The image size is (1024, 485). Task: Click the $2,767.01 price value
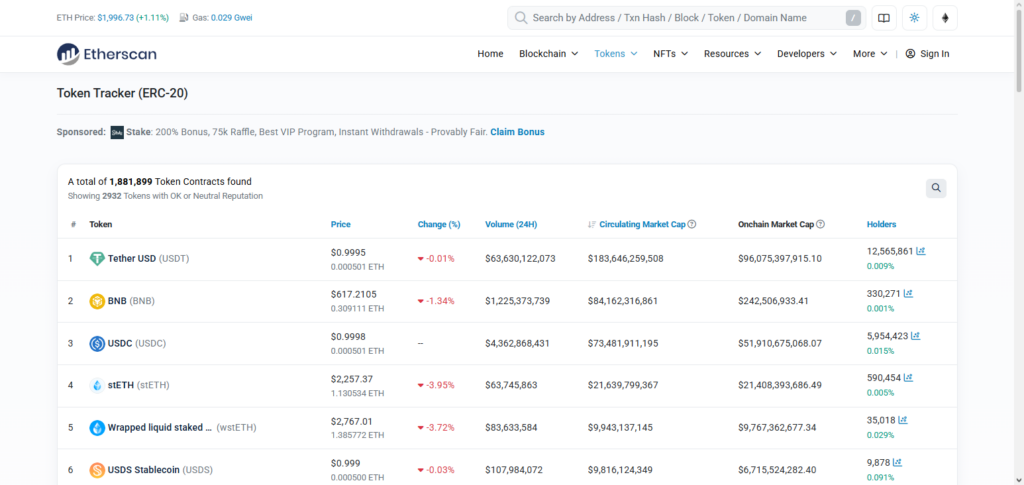352,421
